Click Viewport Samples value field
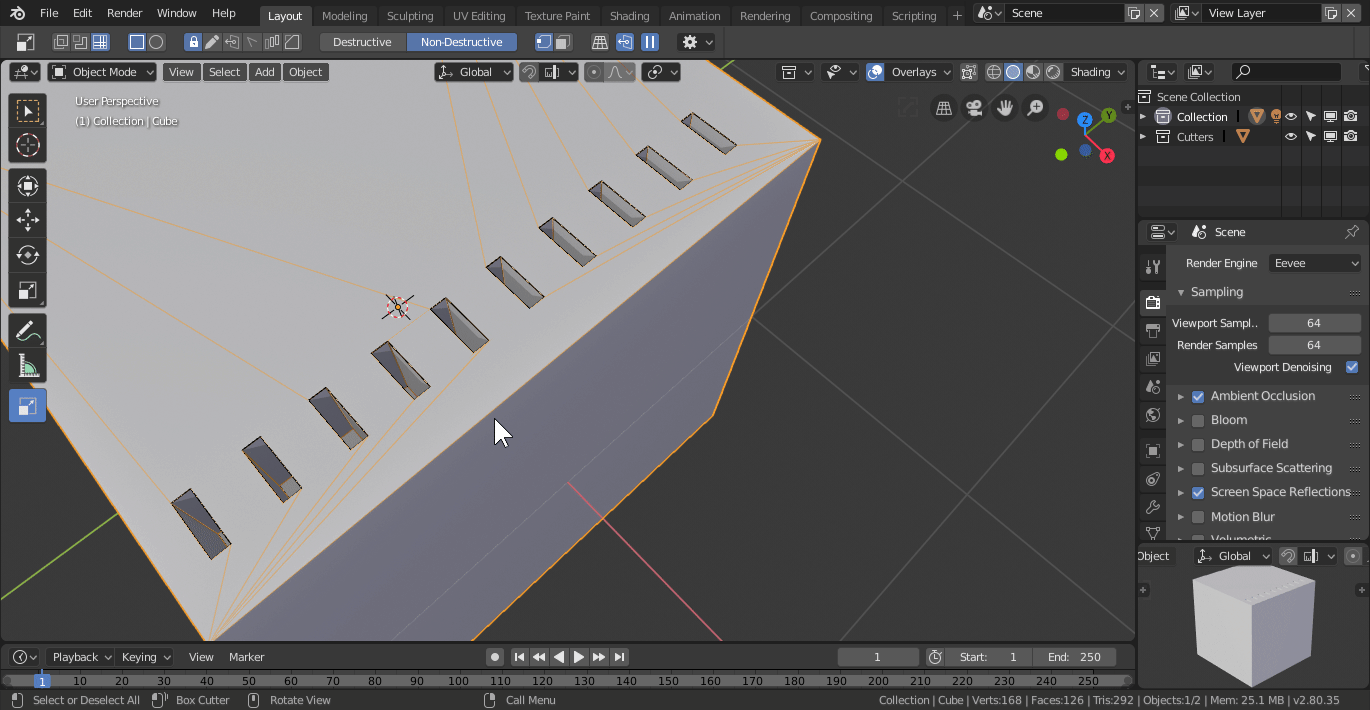Screen dimensions: 1370x710 coord(1313,323)
